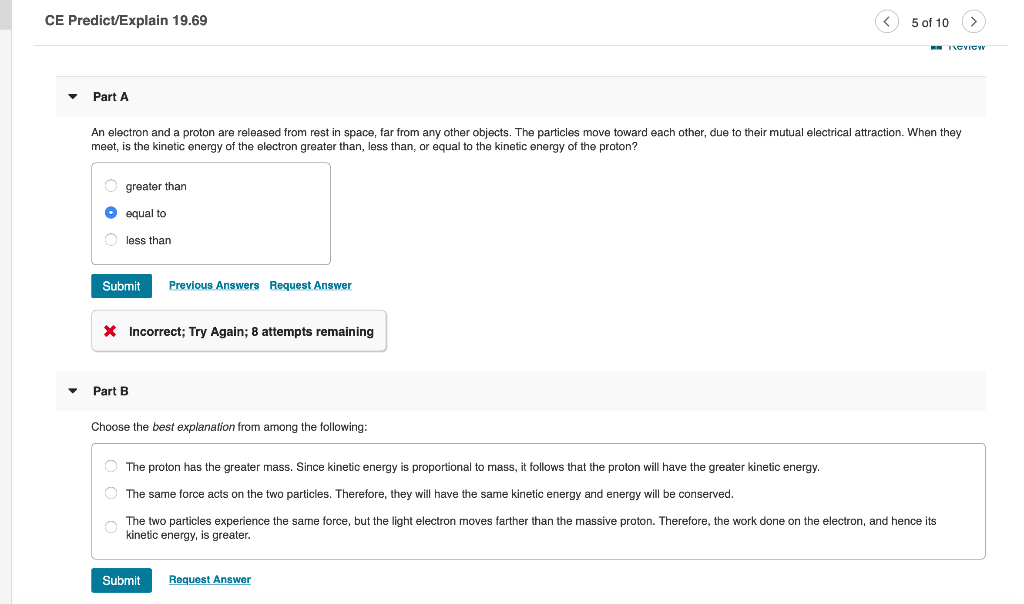The width and height of the screenshot is (1024, 604).
Task: Click the electron and proton question text
Action: (526, 139)
